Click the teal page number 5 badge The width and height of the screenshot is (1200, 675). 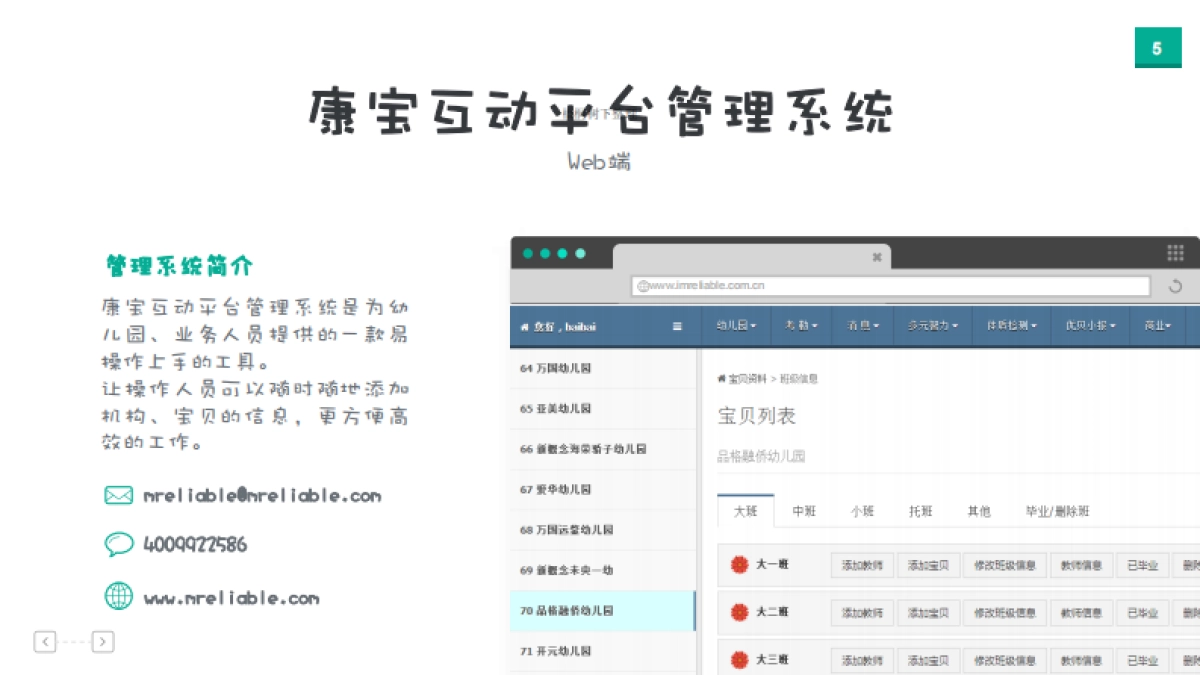[1158, 47]
